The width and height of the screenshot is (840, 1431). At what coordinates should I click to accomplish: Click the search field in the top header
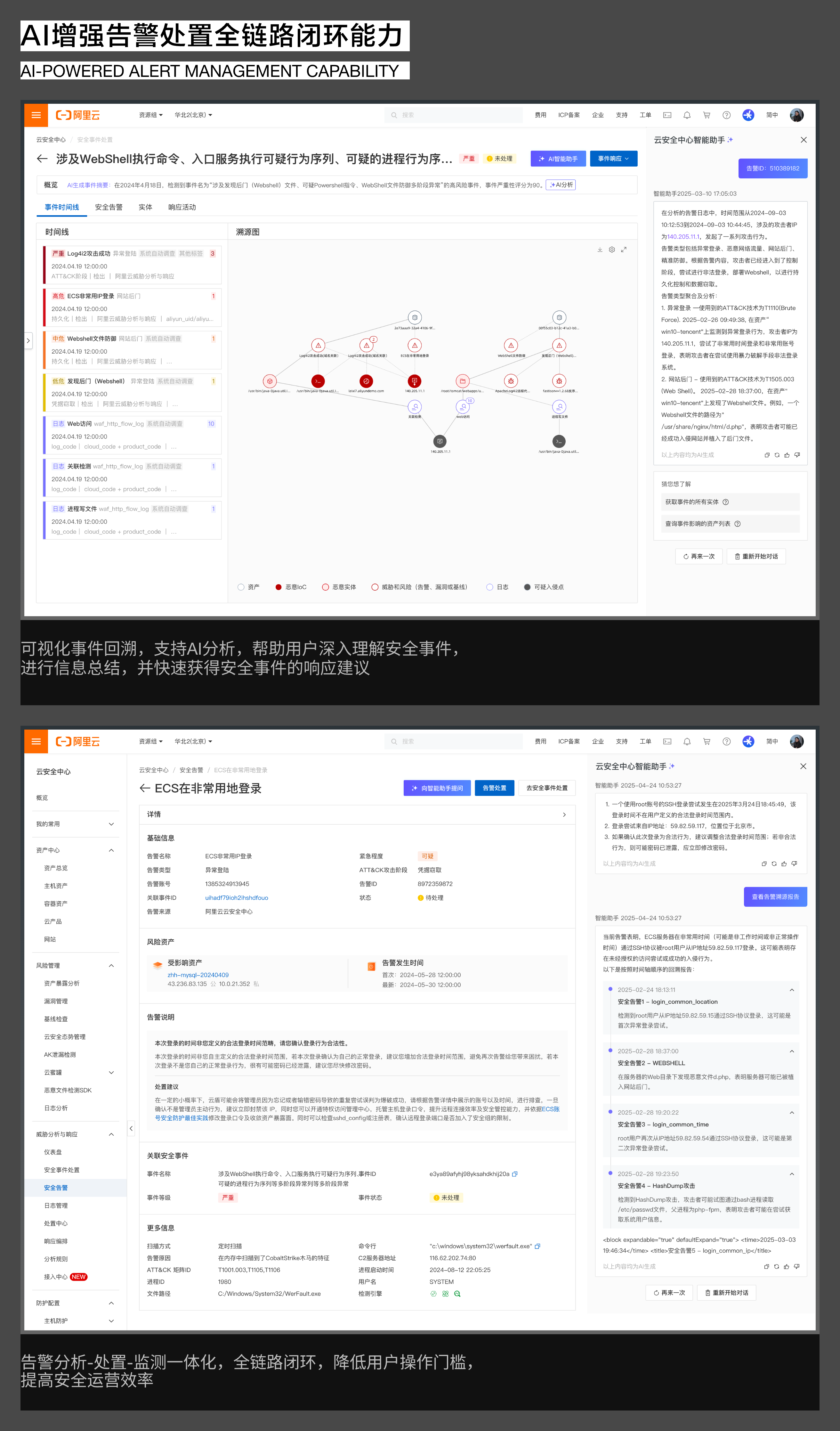[454, 115]
